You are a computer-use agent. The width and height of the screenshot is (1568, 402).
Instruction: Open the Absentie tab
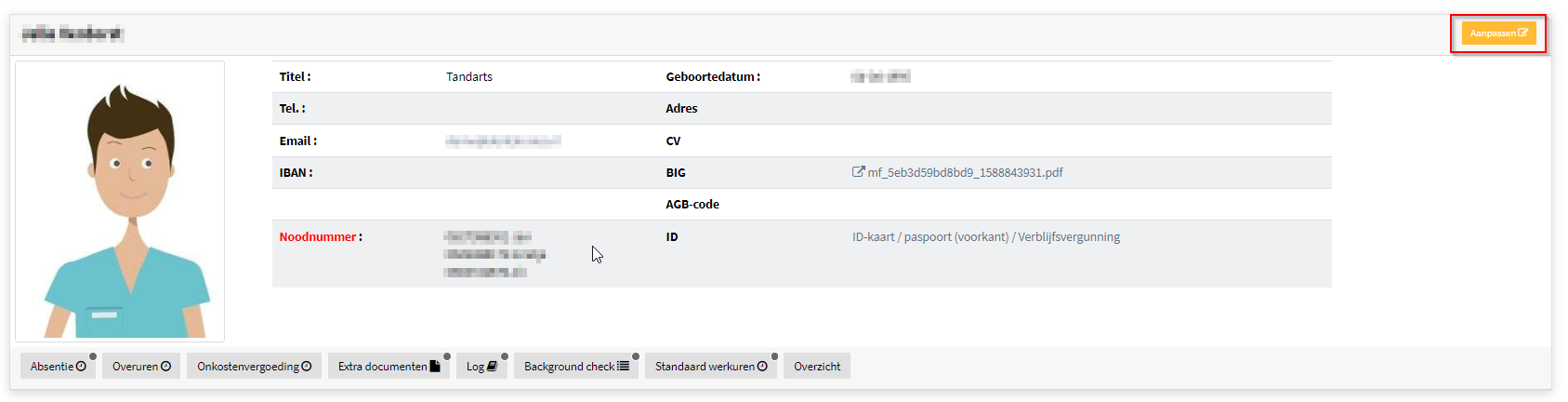coord(59,367)
